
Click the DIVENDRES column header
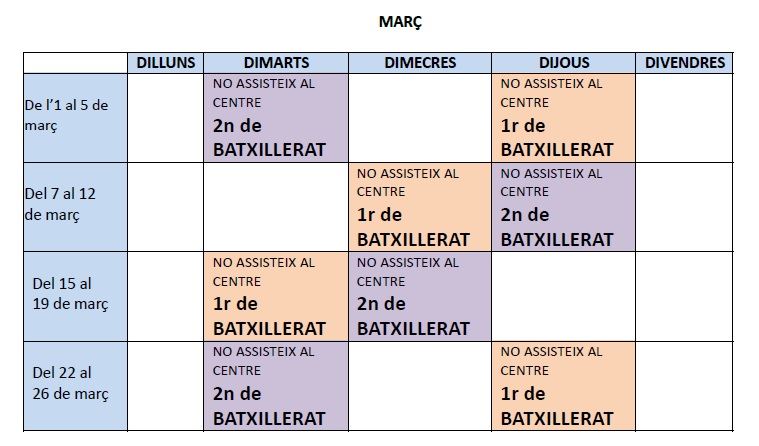pyautogui.click(x=685, y=62)
